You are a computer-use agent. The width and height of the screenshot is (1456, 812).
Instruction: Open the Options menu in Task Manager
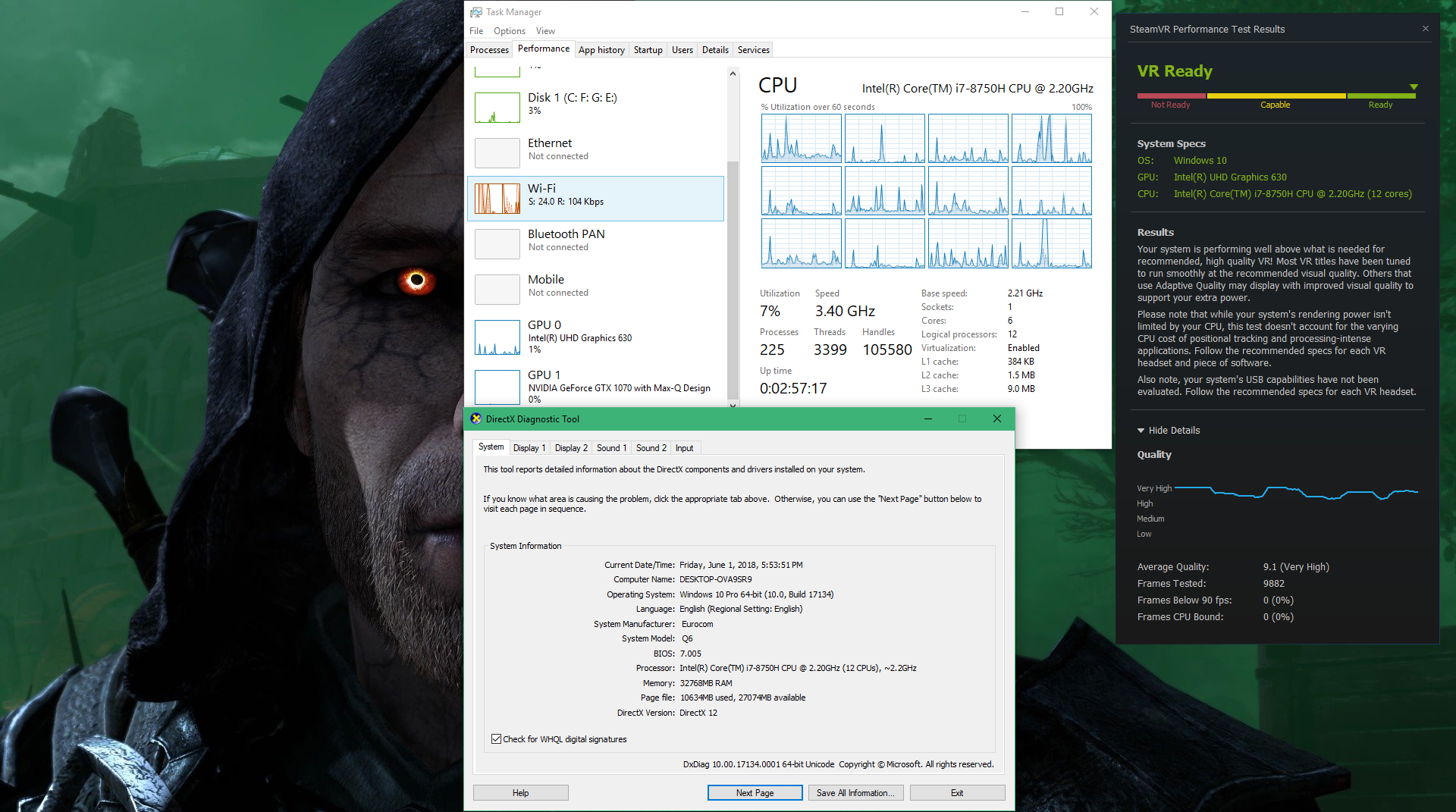510,31
